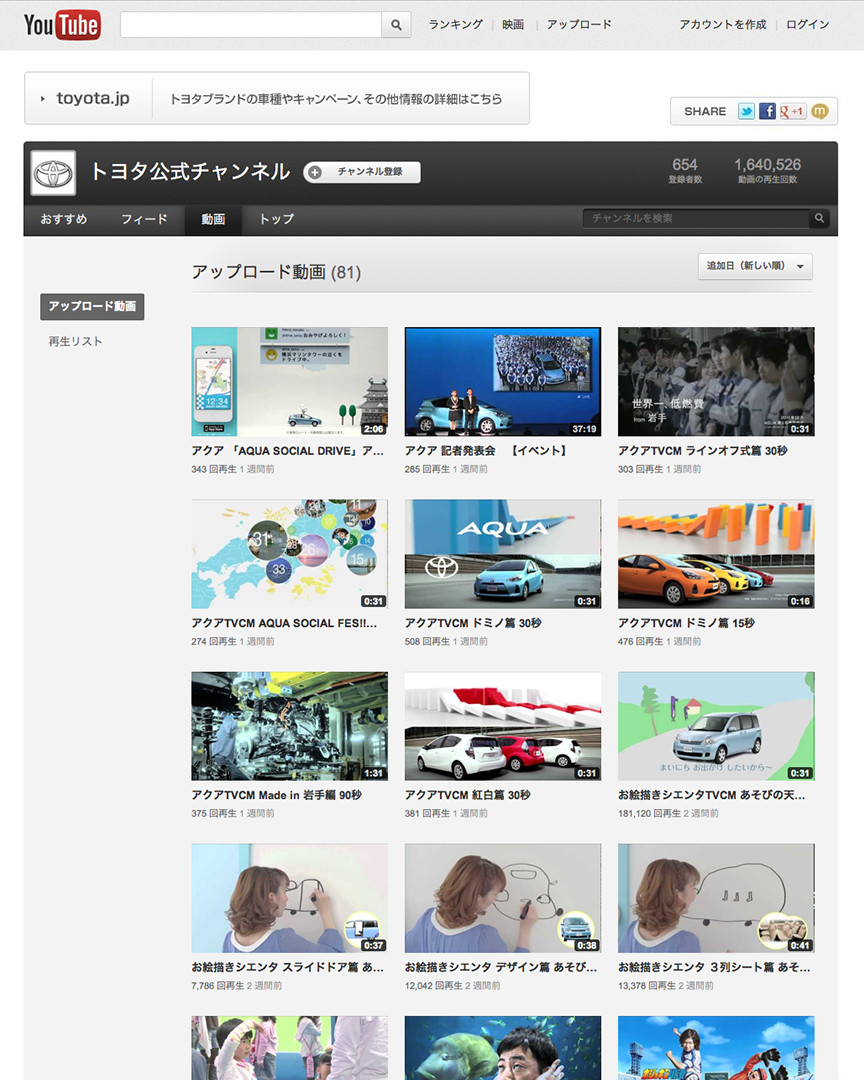Share via Google +1 icon
This screenshot has height=1080, width=864.
point(792,111)
